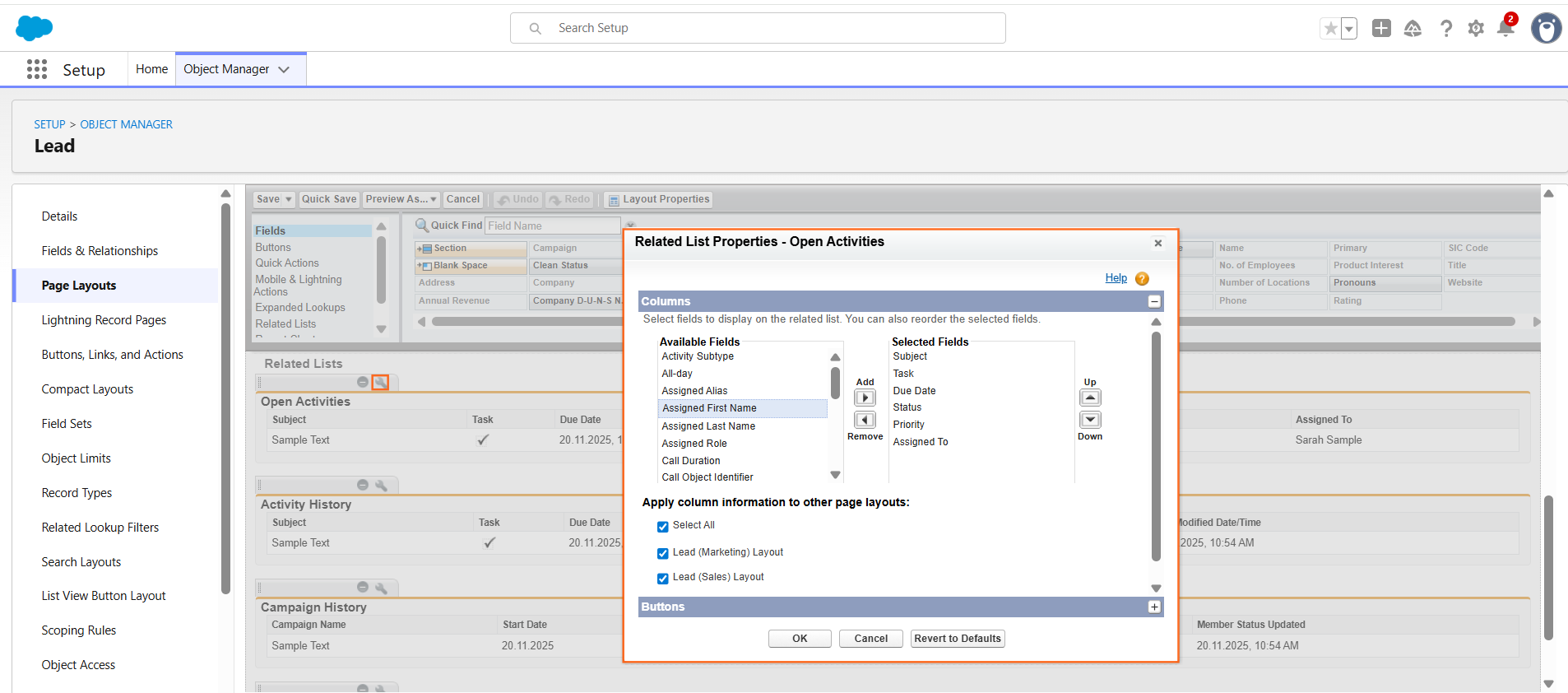Click the wrench icon above Open Activities
This screenshot has height=693, width=1568.
[x=380, y=382]
